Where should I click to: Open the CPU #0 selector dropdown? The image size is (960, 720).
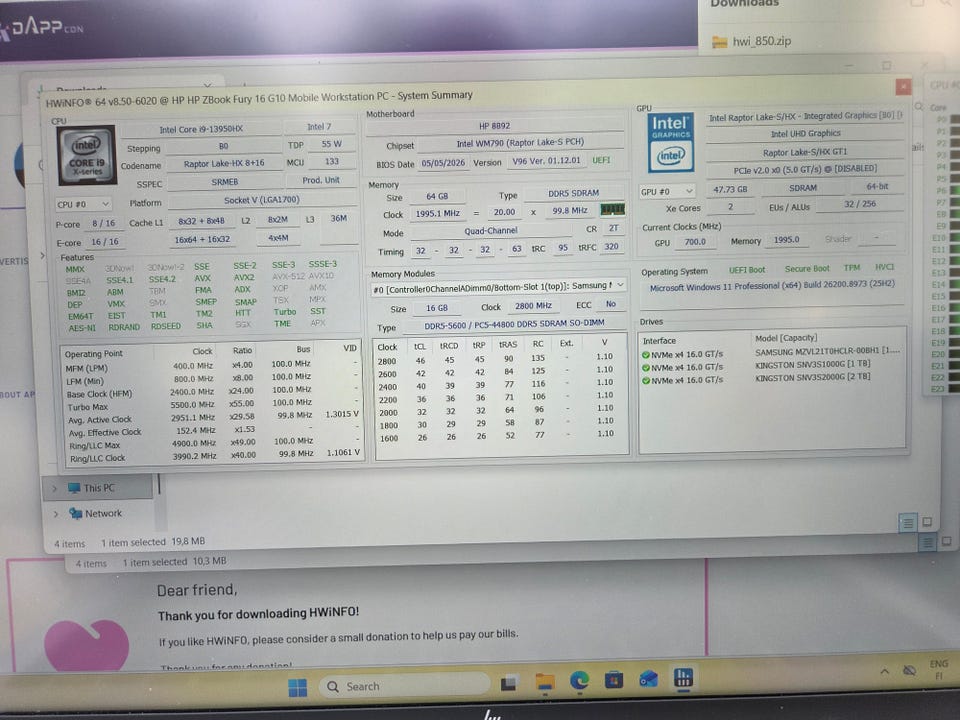coord(83,204)
